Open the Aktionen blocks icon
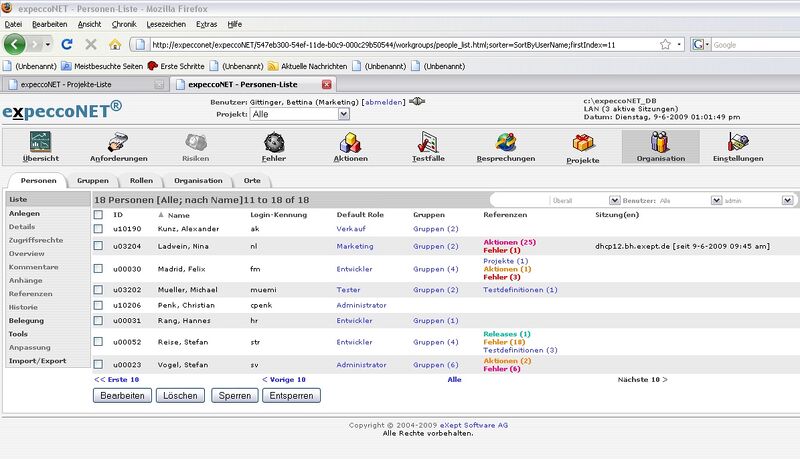800x459 pixels. [351, 142]
